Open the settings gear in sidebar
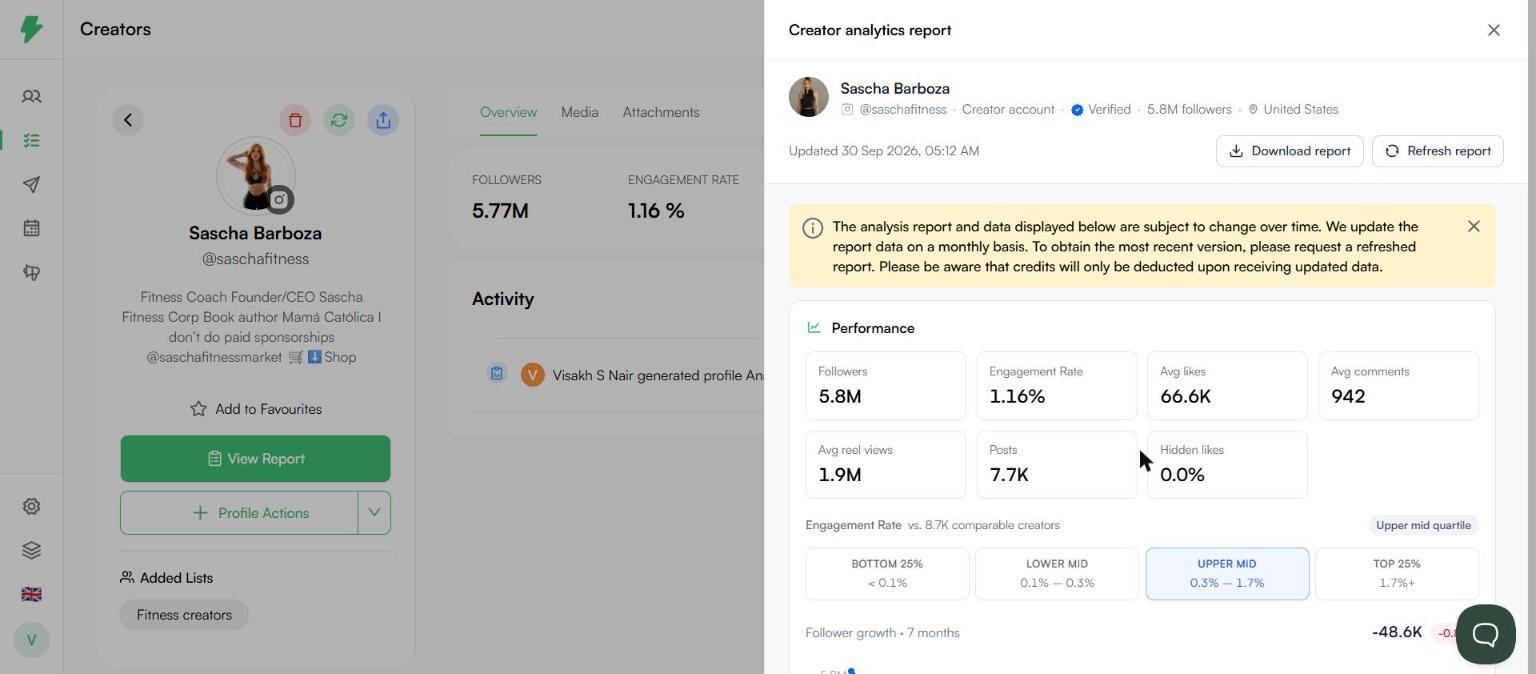The image size is (1536, 674). 32,507
